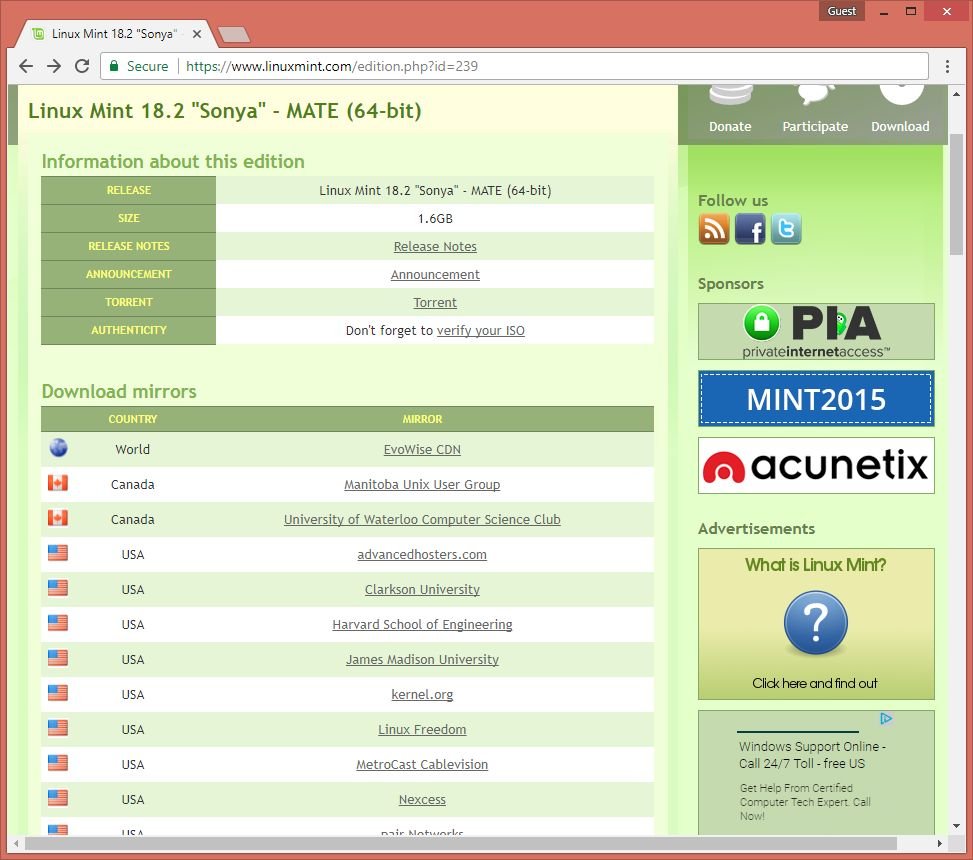Click USA flag beside kernel.org
Image resolution: width=973 pixels, height=860 pixels.
pos(58,693)
